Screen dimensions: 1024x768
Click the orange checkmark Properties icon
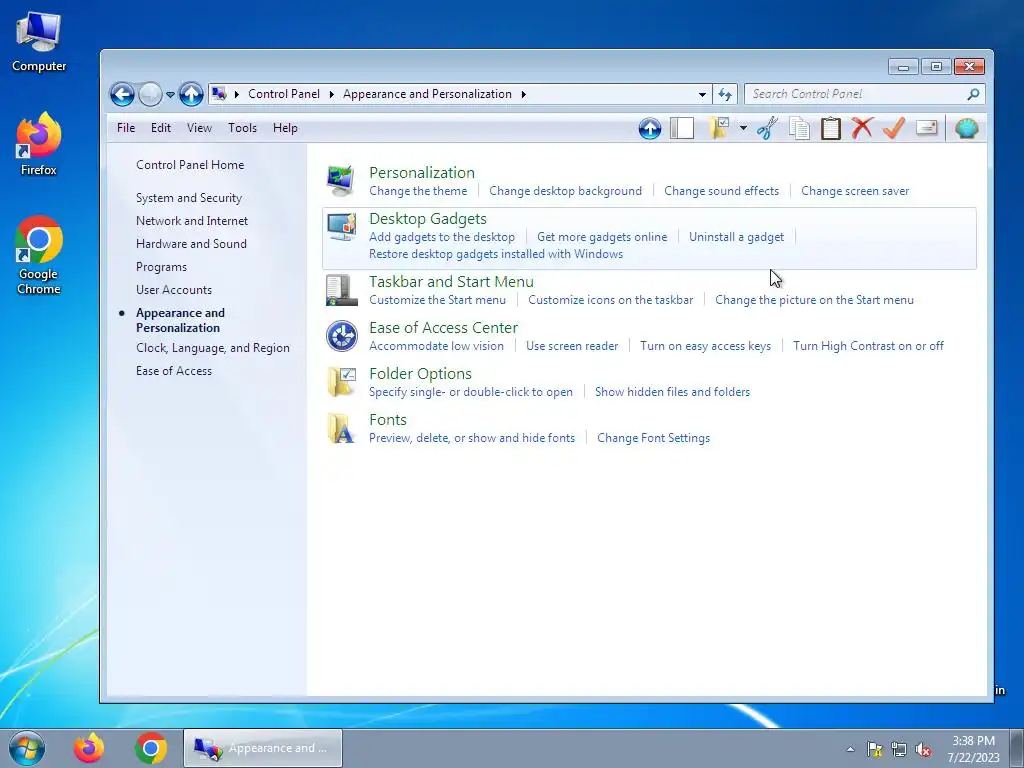893,128
